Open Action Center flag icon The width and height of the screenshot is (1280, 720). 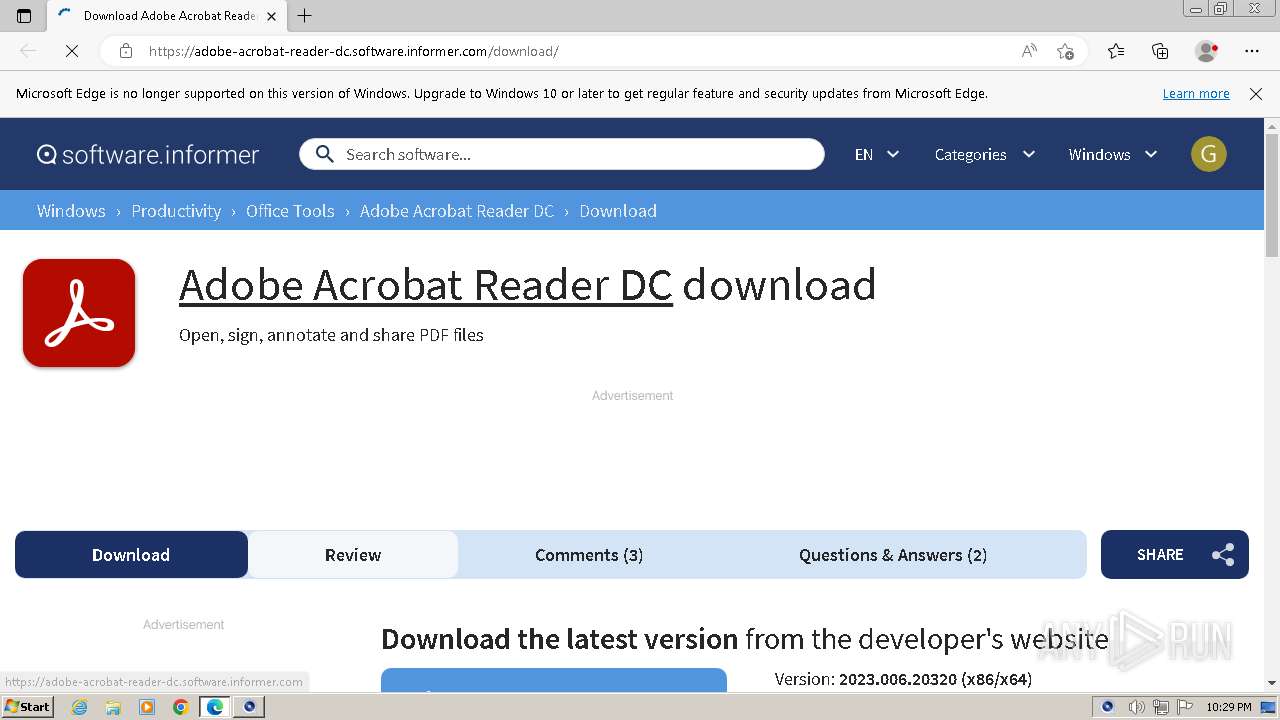1183,707
